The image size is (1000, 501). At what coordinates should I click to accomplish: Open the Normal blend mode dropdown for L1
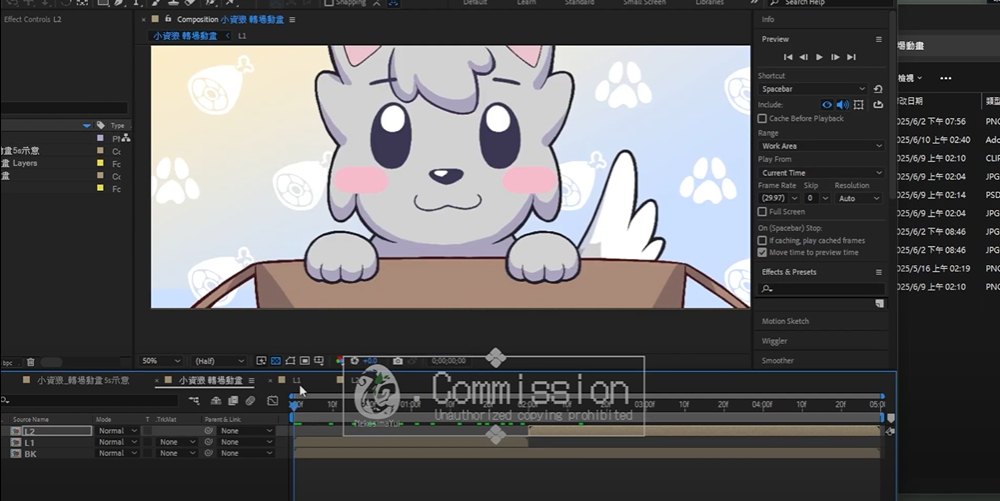tap(116, 442)
